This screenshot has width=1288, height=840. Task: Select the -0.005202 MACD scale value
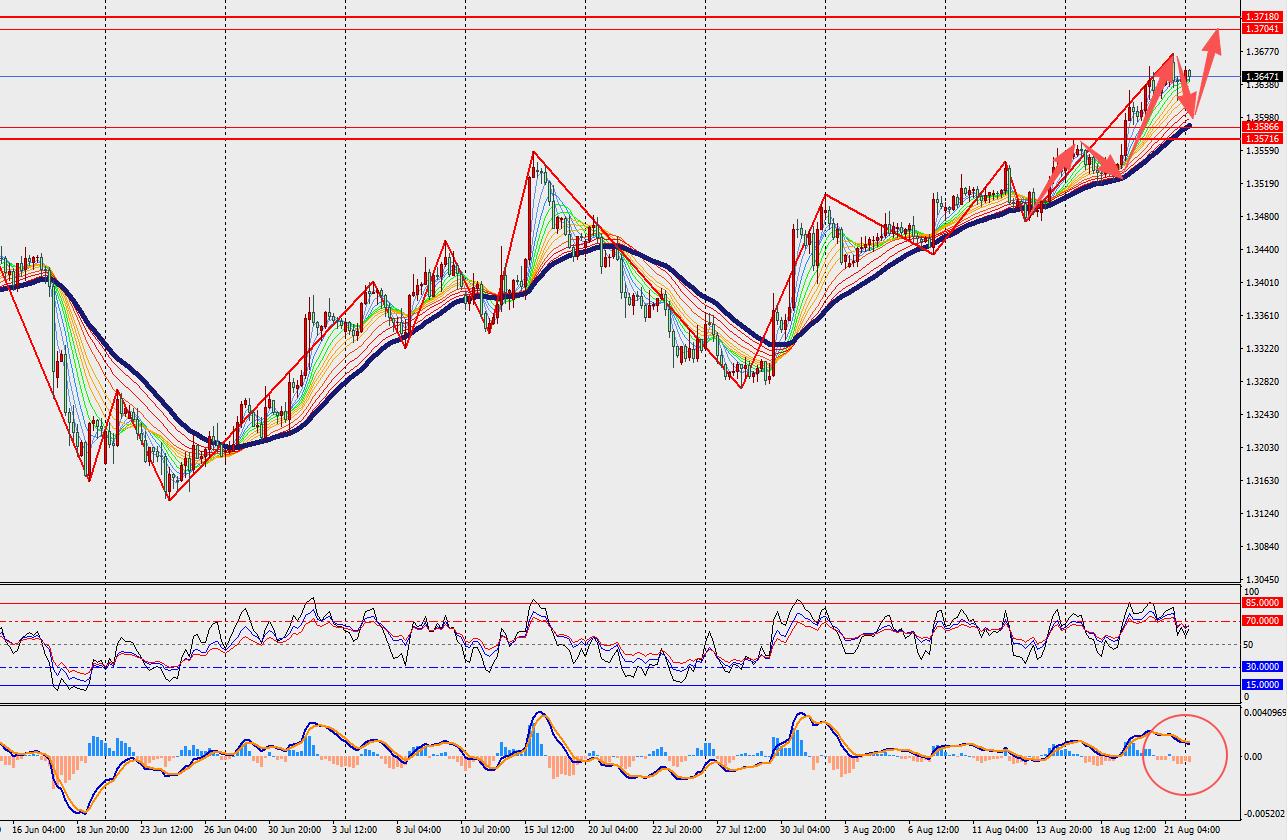click(1264, 814)
